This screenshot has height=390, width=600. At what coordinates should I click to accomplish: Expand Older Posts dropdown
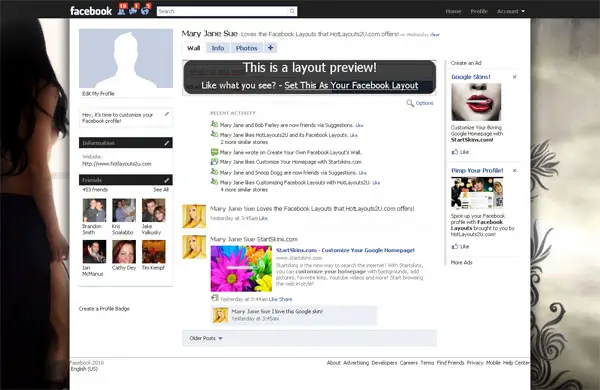click(x=206, y=338)
